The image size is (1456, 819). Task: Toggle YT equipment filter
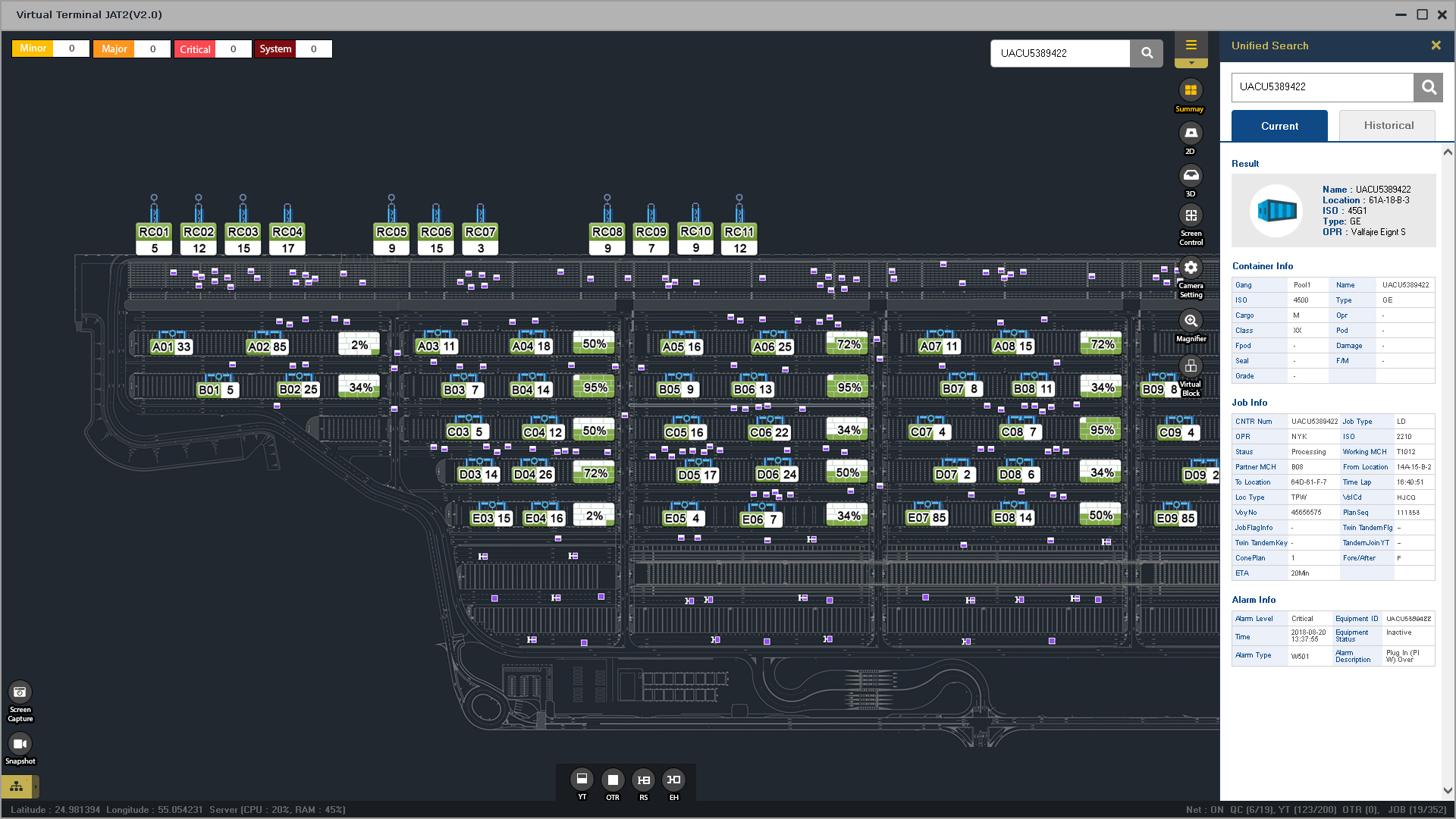[582, 780]
